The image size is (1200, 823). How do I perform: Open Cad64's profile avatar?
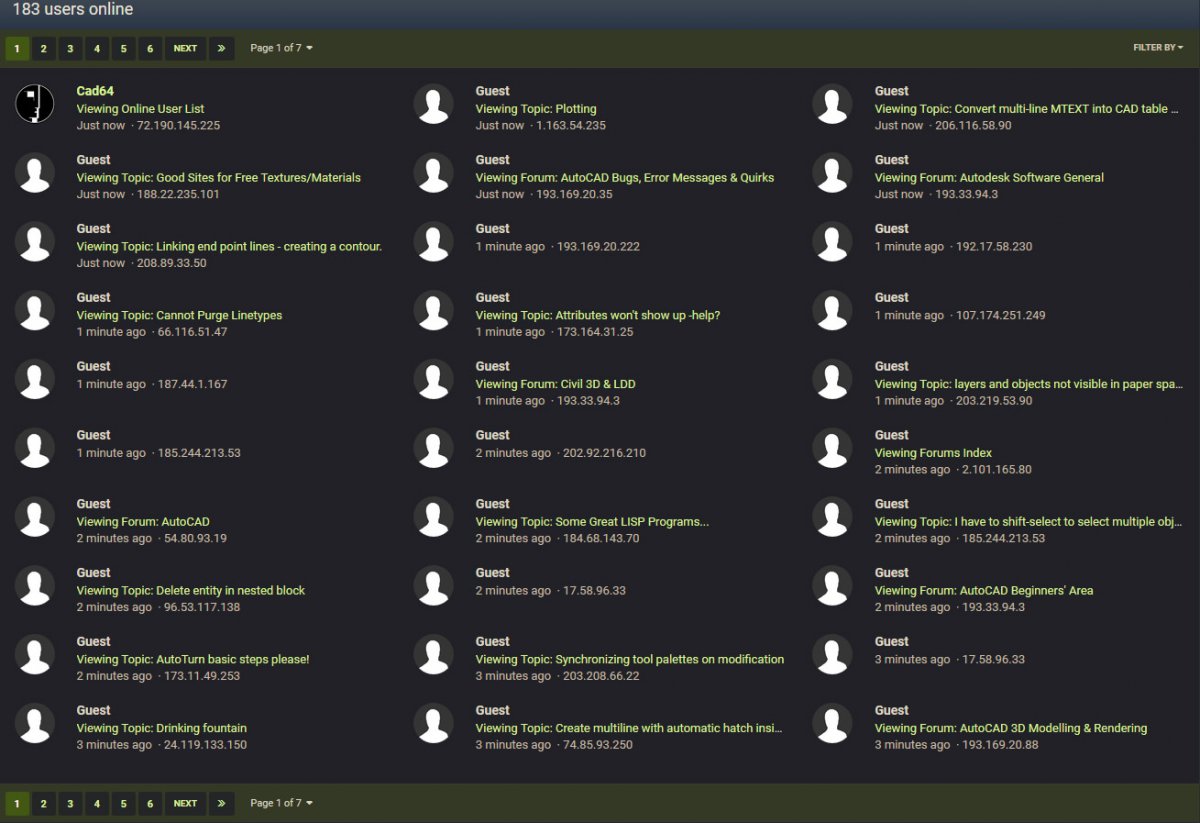point(35,103)
